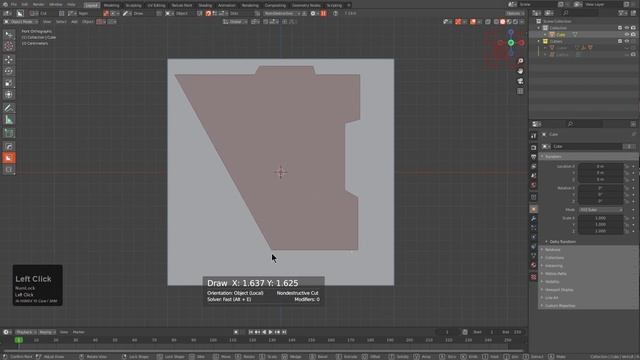640x360 pixels.
Task: Toggle the camera view icon
Action: click(520, 81)
